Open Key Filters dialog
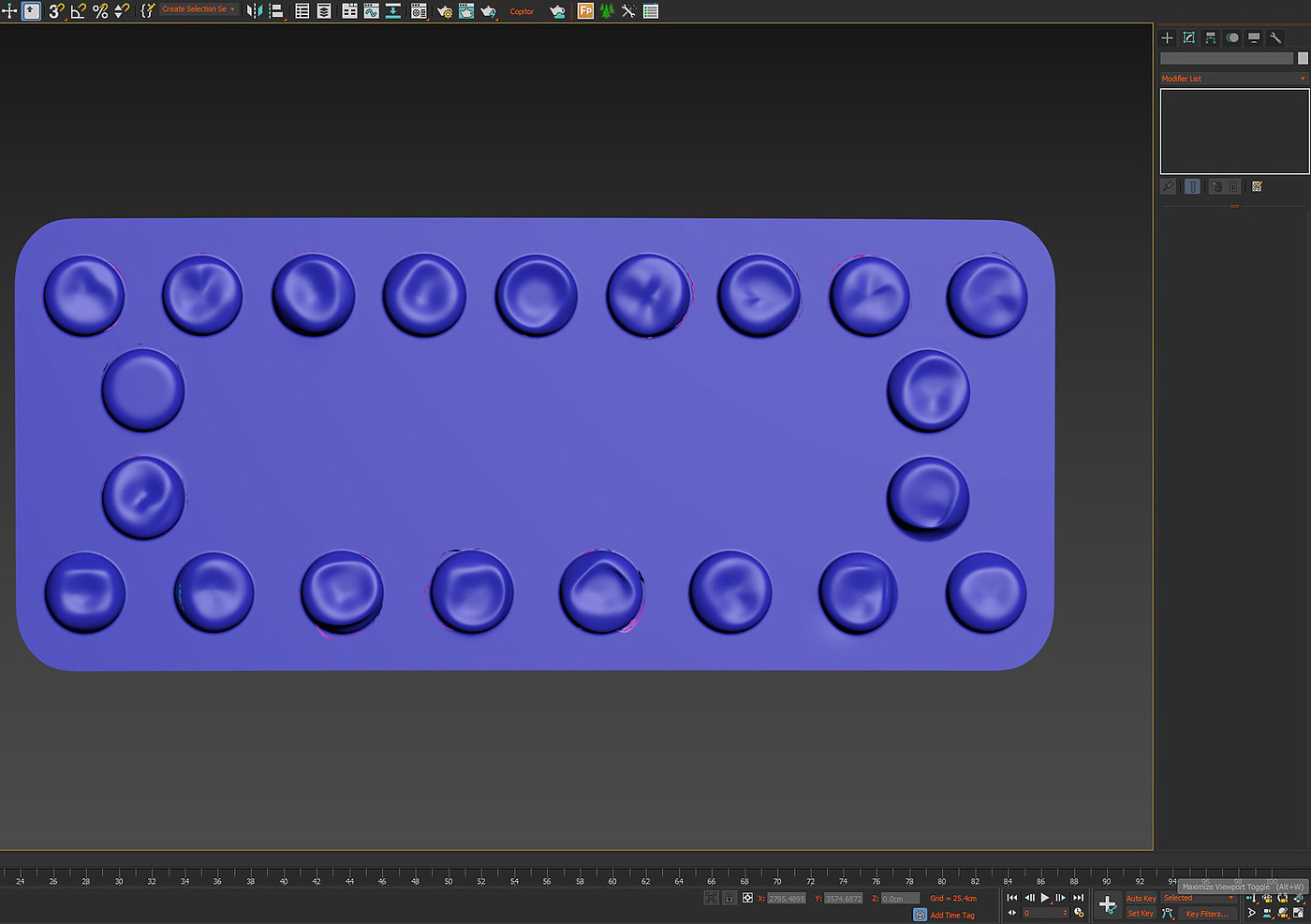Viewport: 1311px width, 924px height. pos(1206,914)
